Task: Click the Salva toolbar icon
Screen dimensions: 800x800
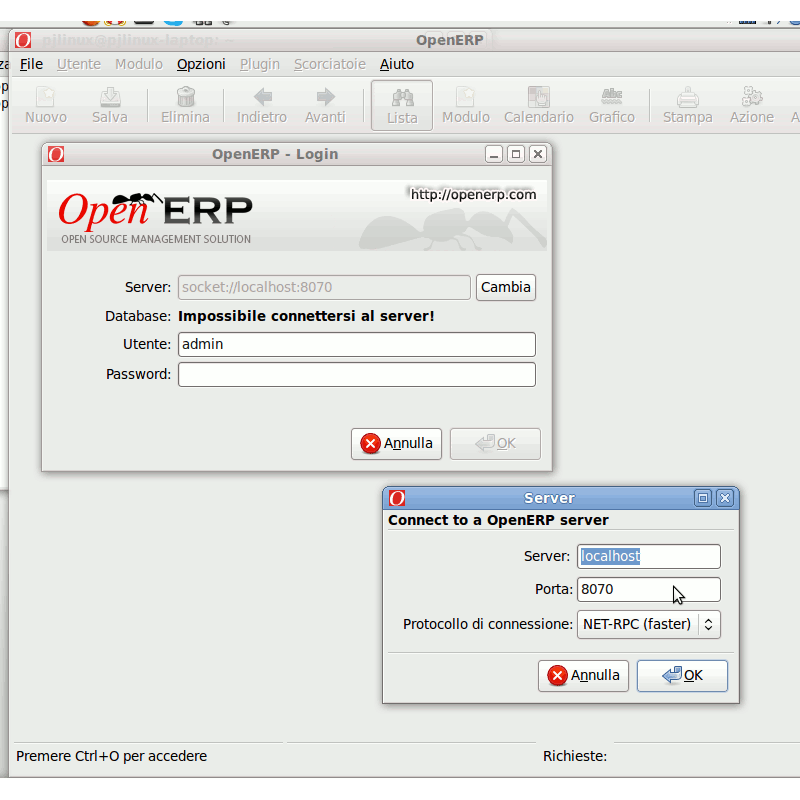Action: click(110, 105)
